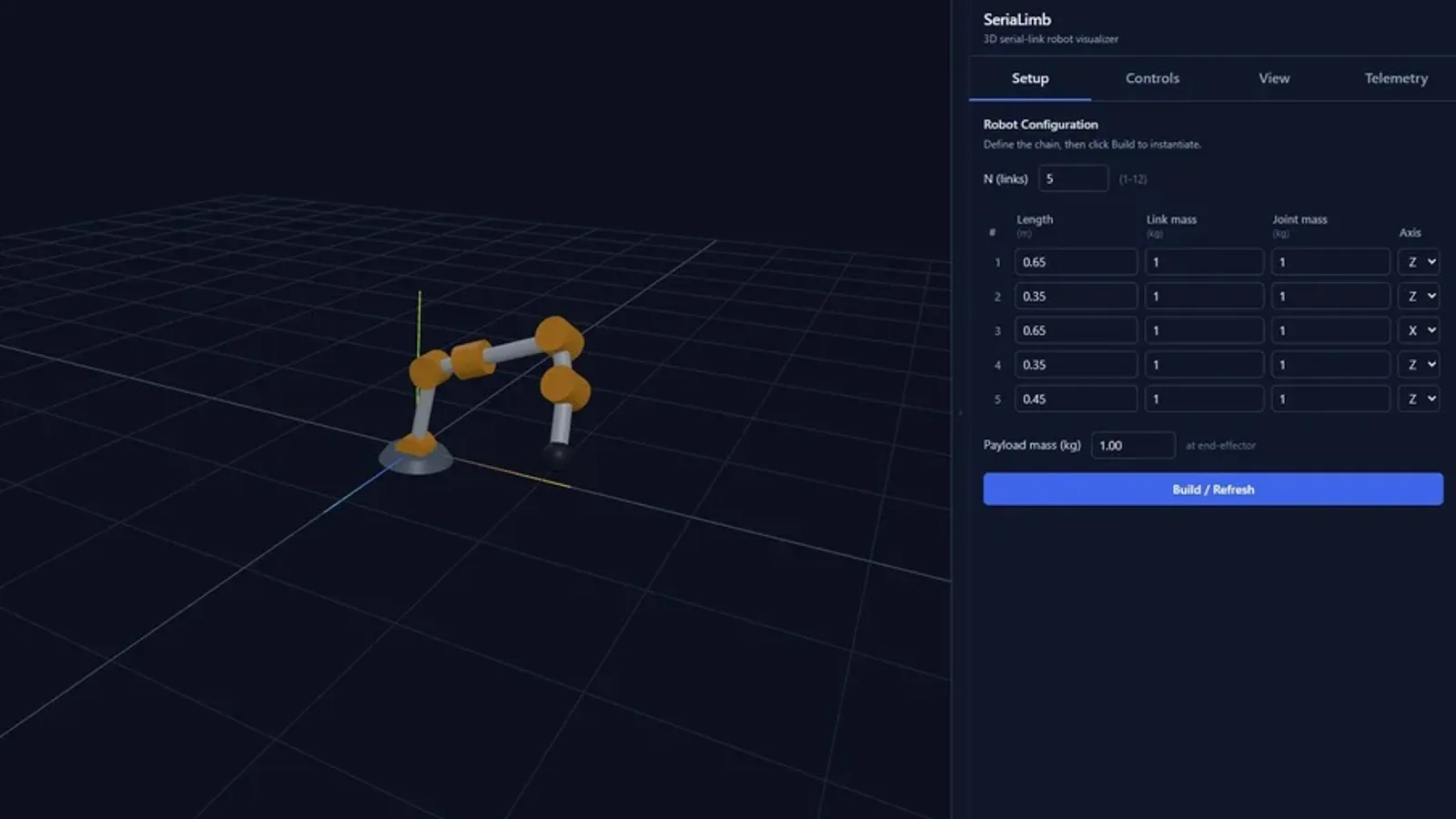Click the black end-effector sphere
1456x819 pixels.
(x=556, y=453)
